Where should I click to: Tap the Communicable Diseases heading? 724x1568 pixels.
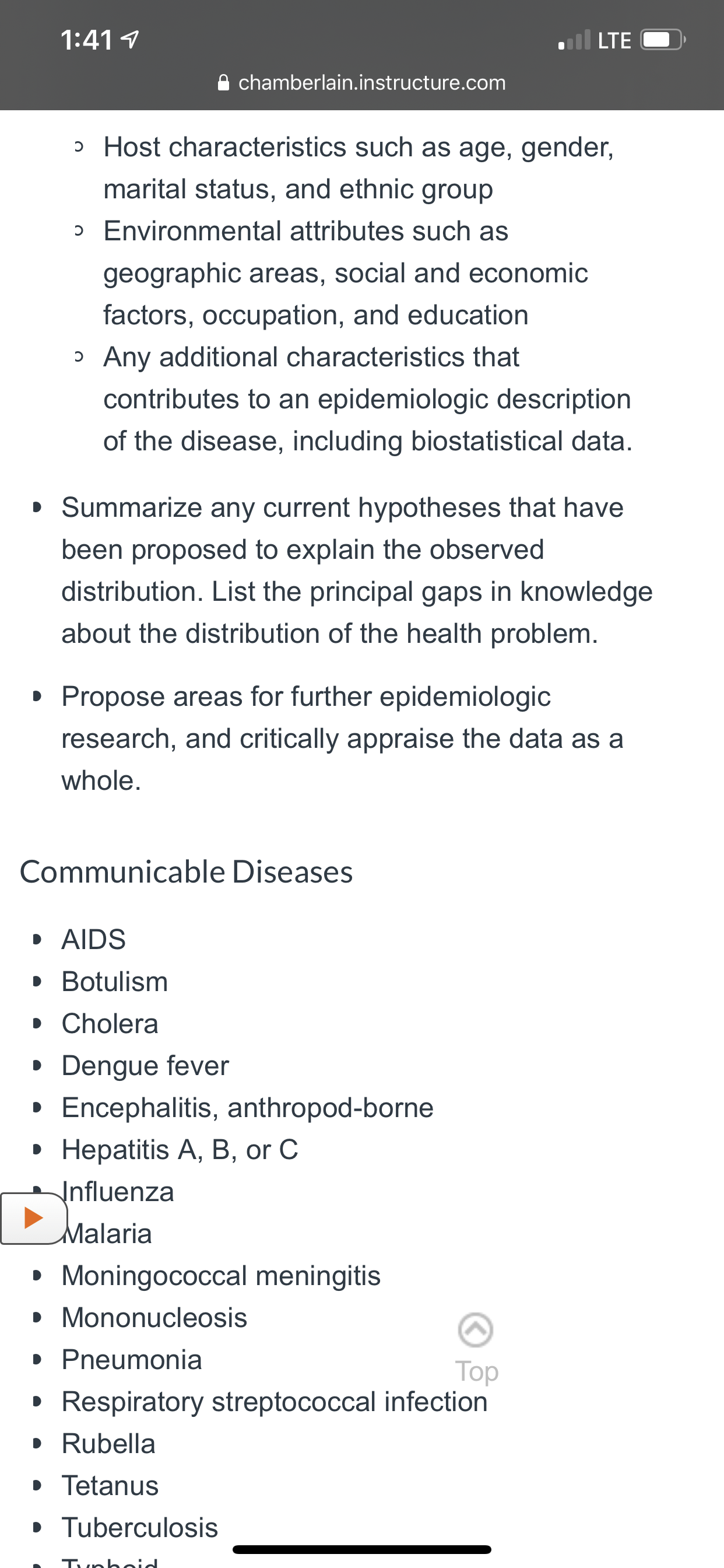pyautogui.click(x=186, y=871)
